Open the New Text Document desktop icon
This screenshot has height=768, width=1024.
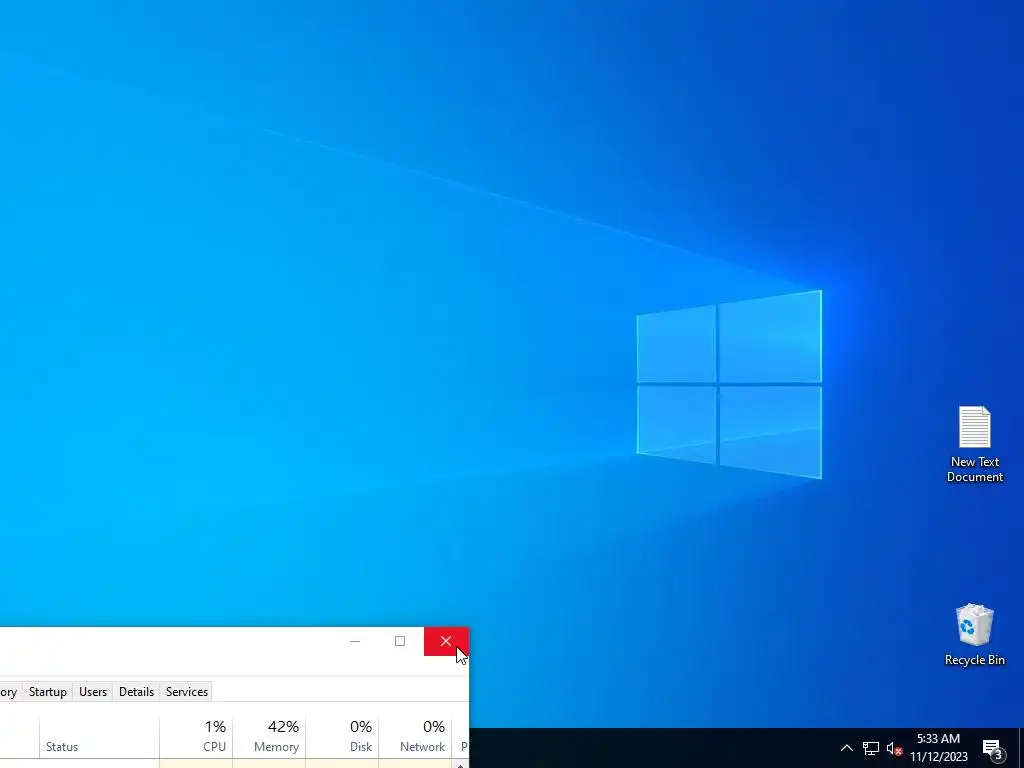pos(974,444)
